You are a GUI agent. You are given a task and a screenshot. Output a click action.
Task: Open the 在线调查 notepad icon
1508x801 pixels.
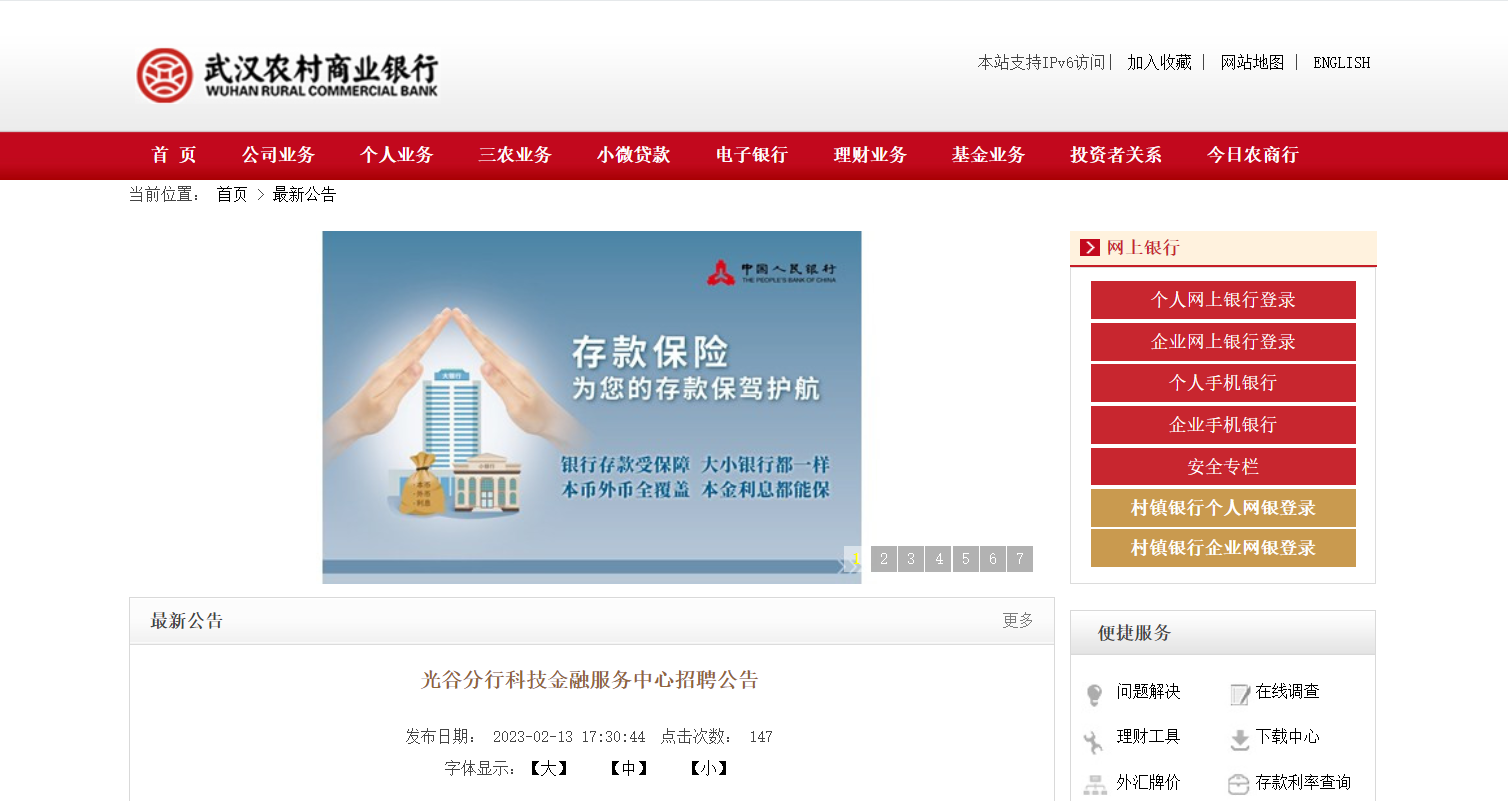click(1240, 693)
